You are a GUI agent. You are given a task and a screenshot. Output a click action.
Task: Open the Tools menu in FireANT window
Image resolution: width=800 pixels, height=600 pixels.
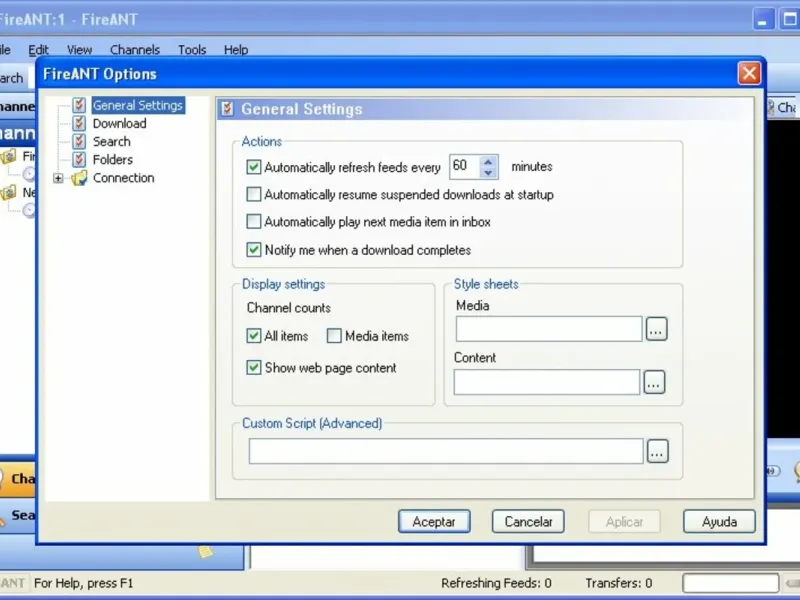click(192, 49)
